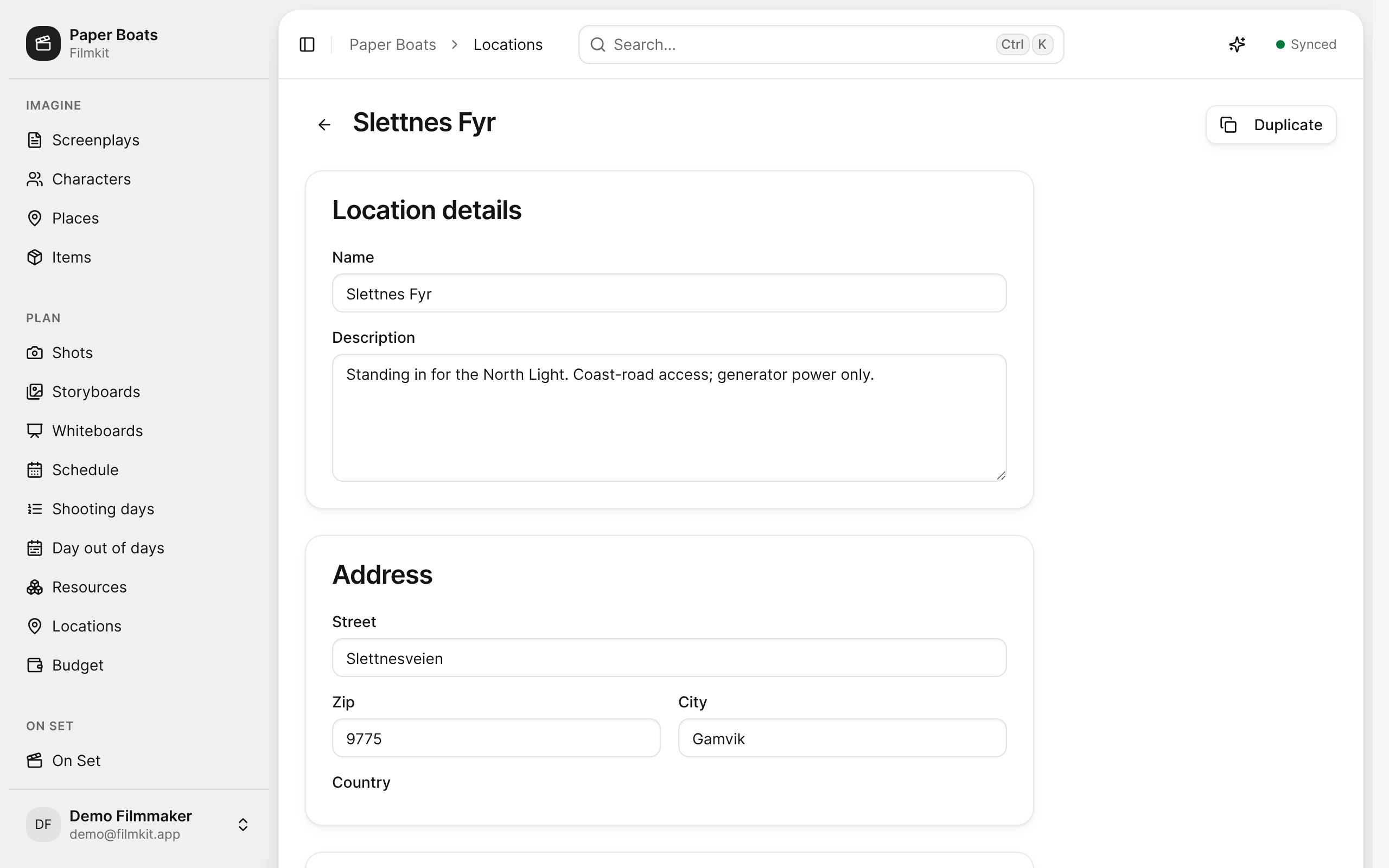The width and height of the screenshot is (1389, 868).
Task: Click the Duplicate button
Action: pyautogui.click(x=1271, y=125)
